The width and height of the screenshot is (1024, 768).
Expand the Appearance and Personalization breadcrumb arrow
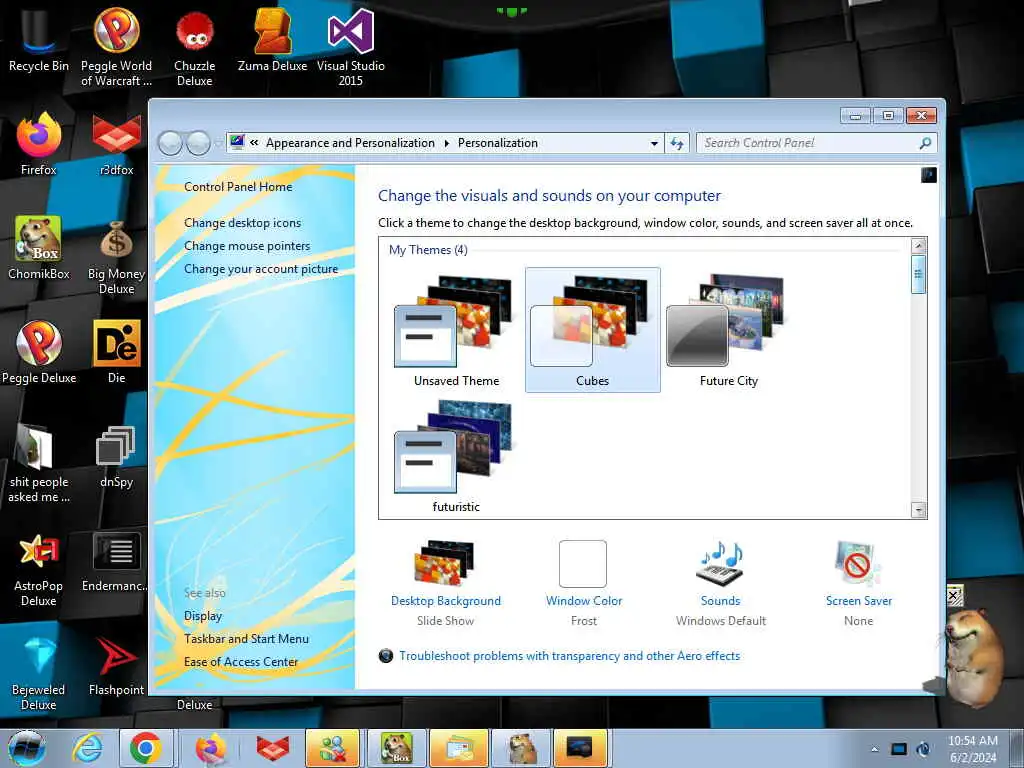[x=447, y=143]
